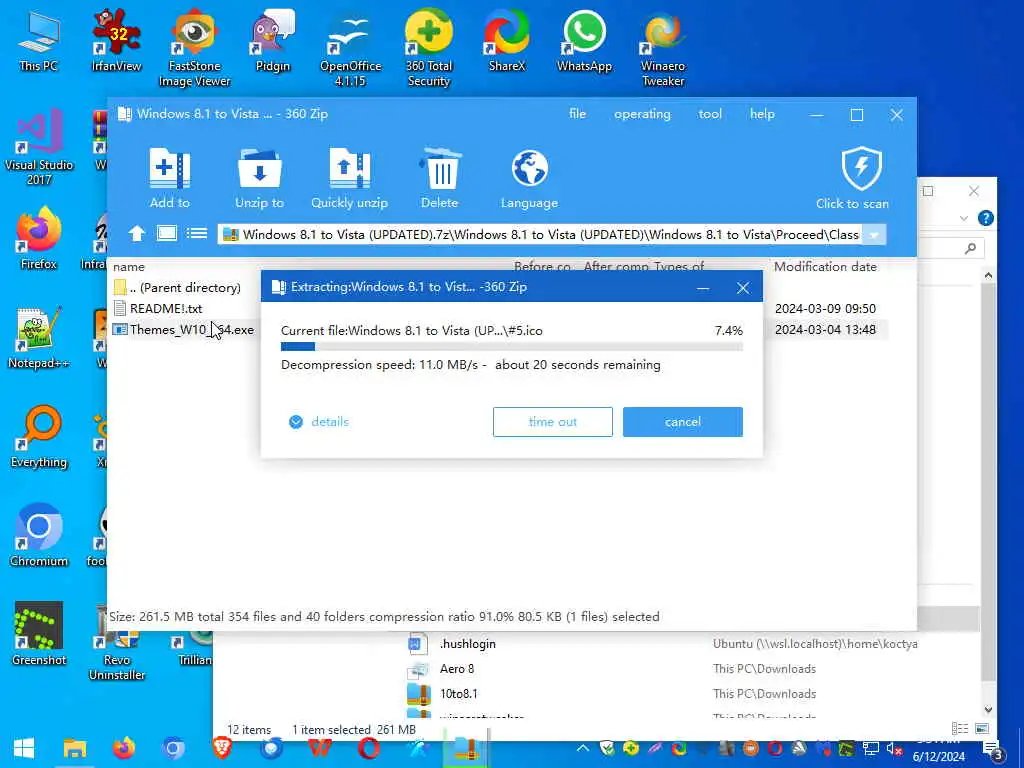Open the operating menu
The width and height of the screenshot is (1024, 768).
642,114
